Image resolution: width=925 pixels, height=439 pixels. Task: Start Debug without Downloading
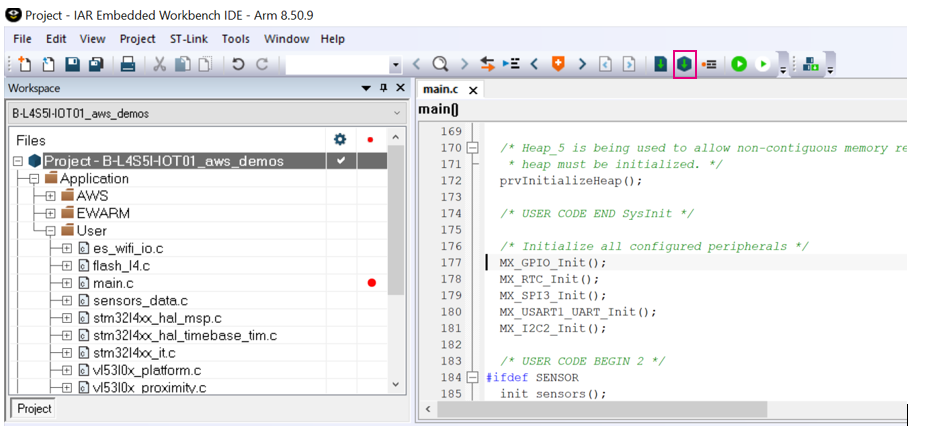tap(763, 64)
